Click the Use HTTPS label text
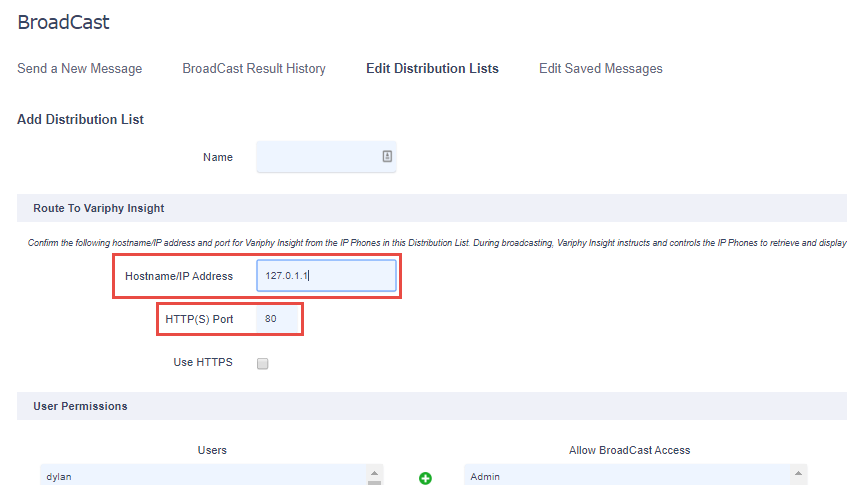 [x=203, y=362]
